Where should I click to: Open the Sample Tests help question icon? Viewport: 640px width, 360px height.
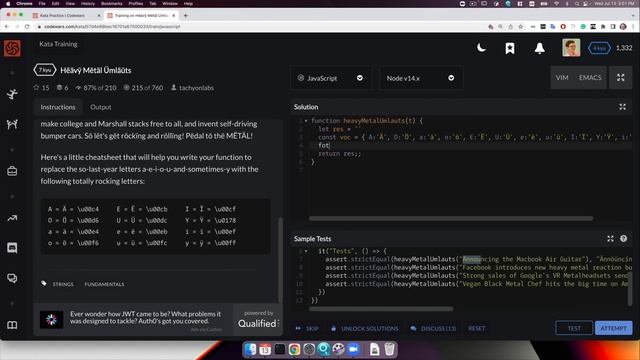[x=623, y=239]
